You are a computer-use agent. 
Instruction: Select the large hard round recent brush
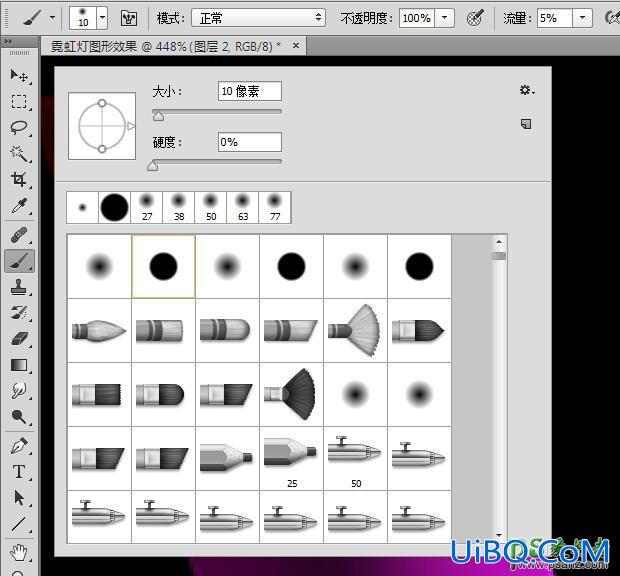(x=115, y=208)
